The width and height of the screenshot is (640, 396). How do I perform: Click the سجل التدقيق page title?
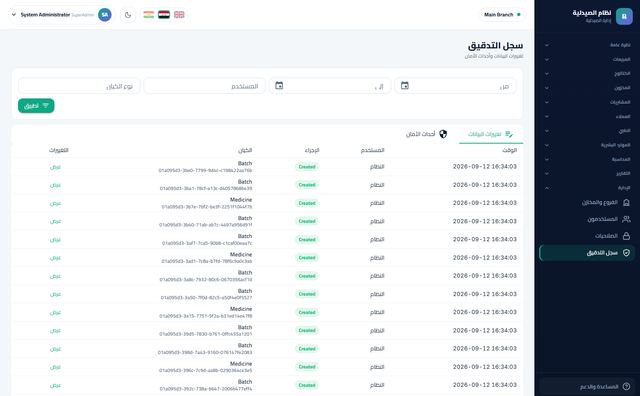point(495,45)
